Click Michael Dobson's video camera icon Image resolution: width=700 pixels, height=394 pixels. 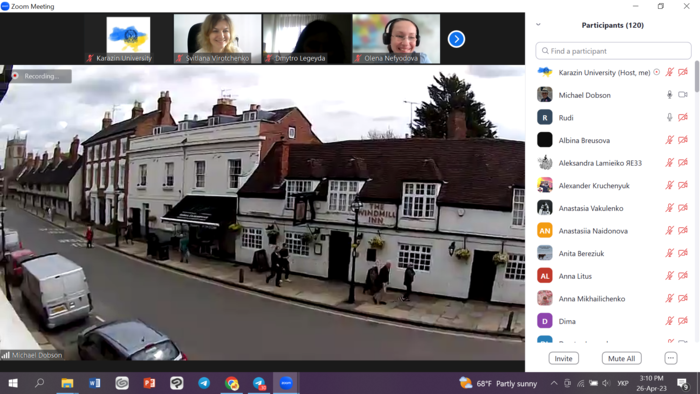683,95
